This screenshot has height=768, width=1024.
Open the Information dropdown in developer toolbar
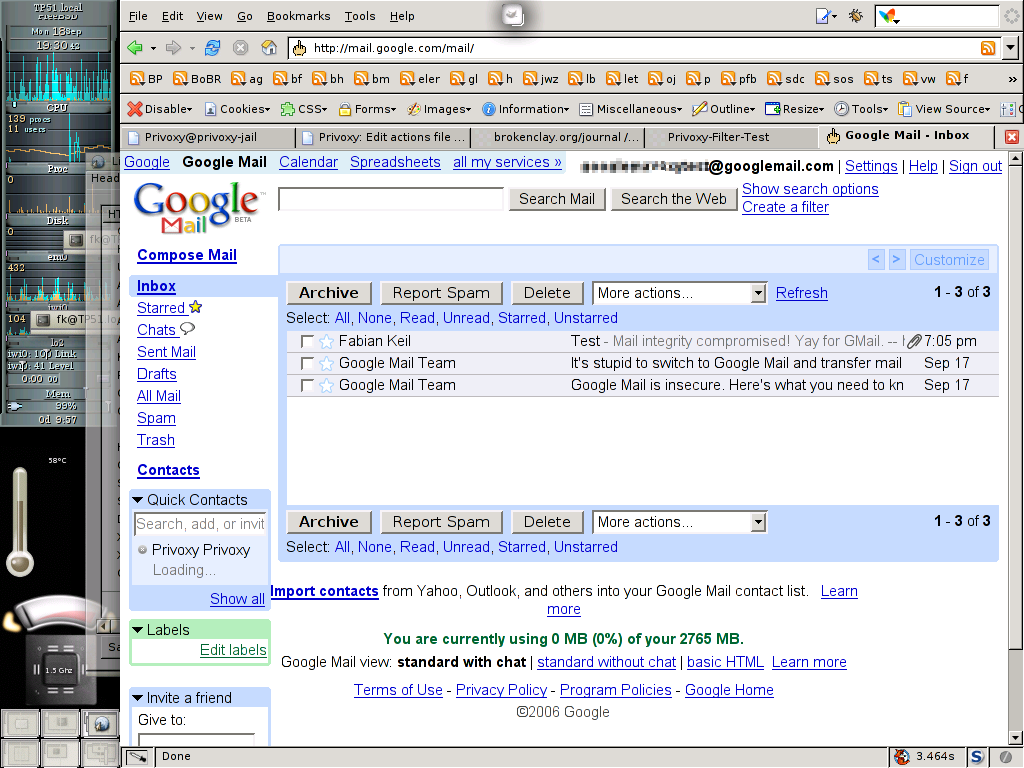(x=526, y=109)
